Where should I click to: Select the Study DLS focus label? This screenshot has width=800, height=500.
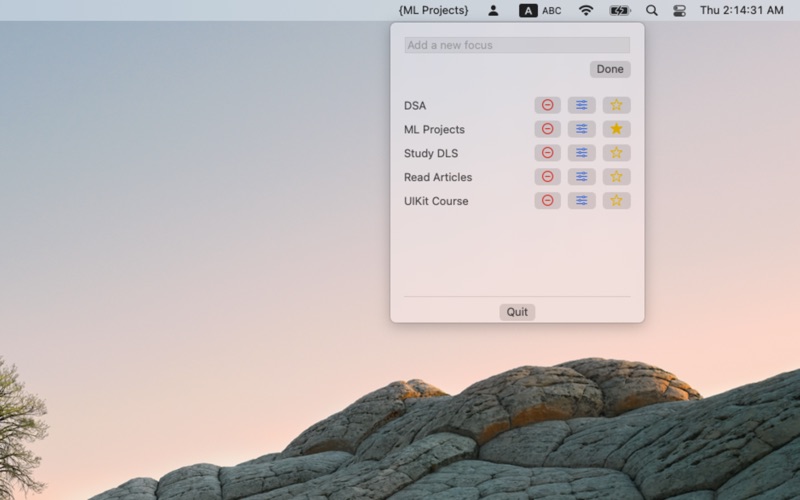point(431,154)
